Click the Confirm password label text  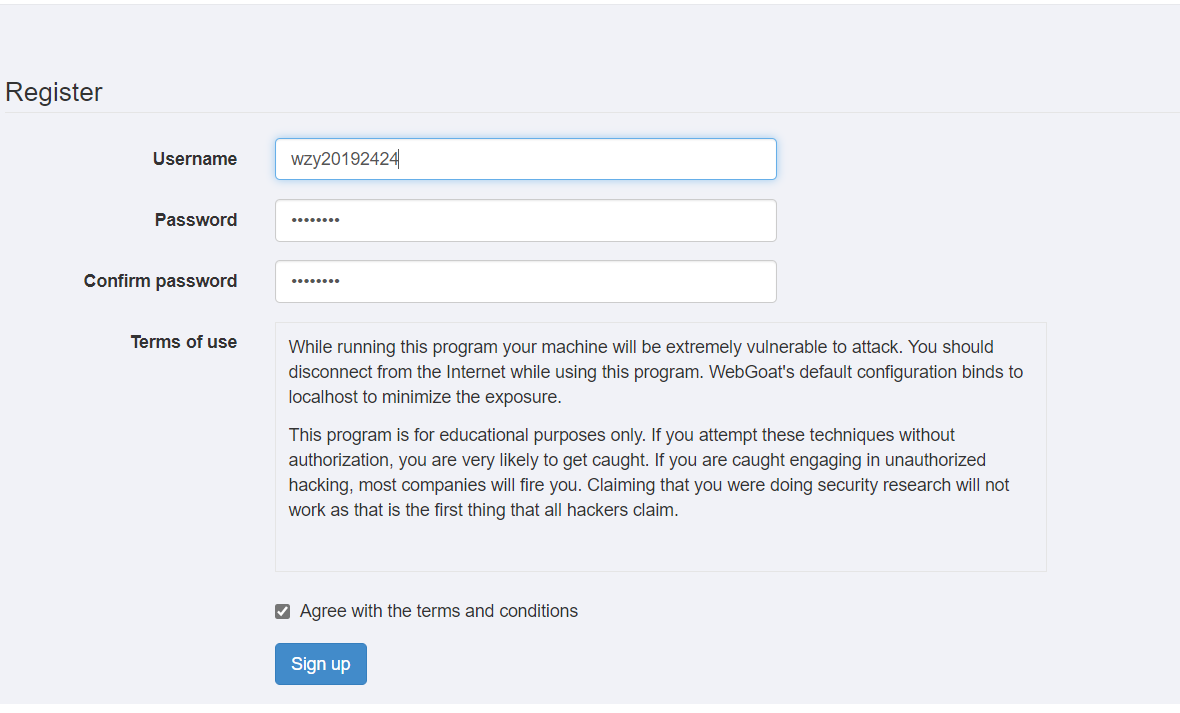[x=160, y=281]
